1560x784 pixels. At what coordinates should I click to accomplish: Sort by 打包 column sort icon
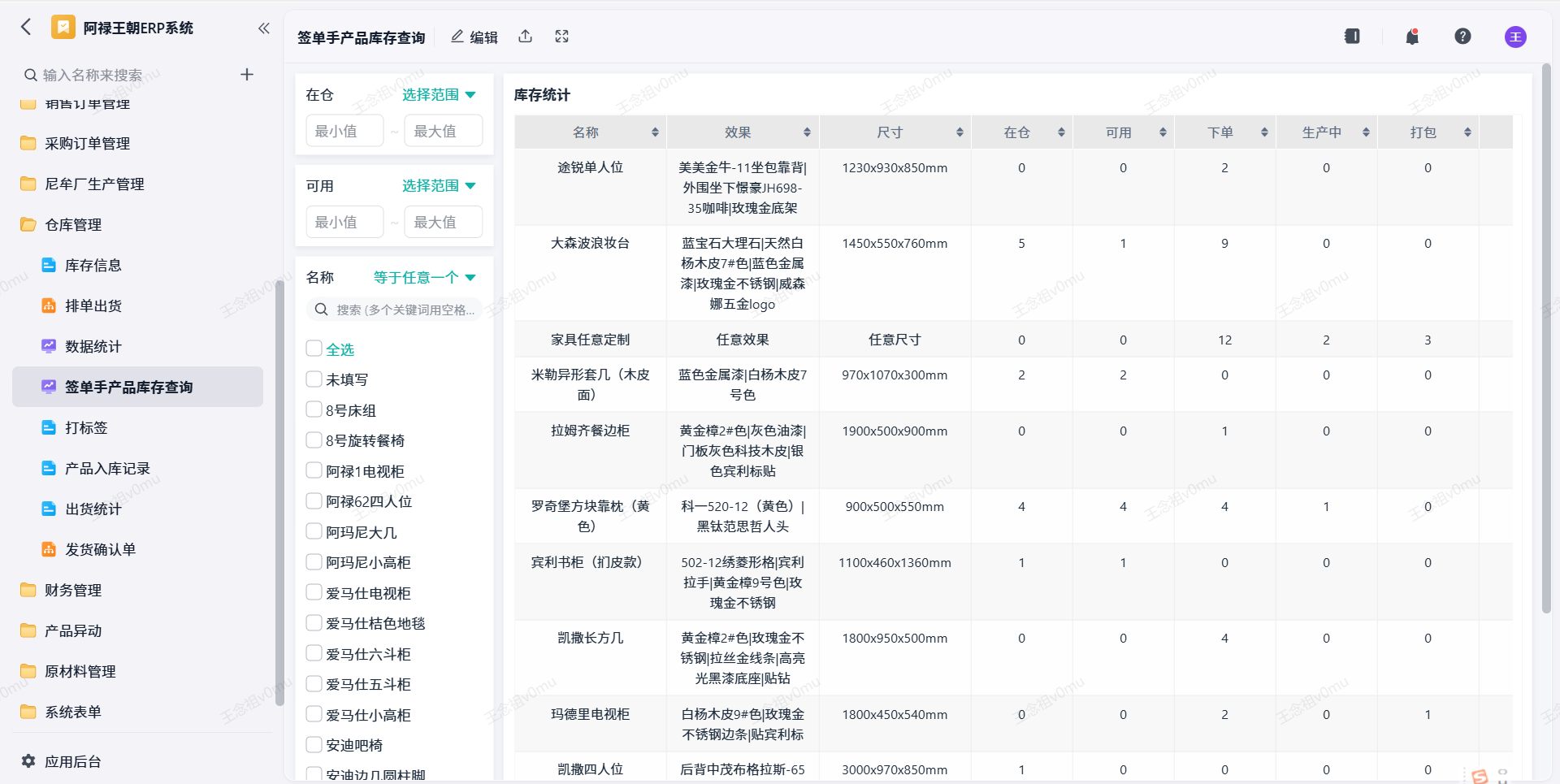point(1467,132)
